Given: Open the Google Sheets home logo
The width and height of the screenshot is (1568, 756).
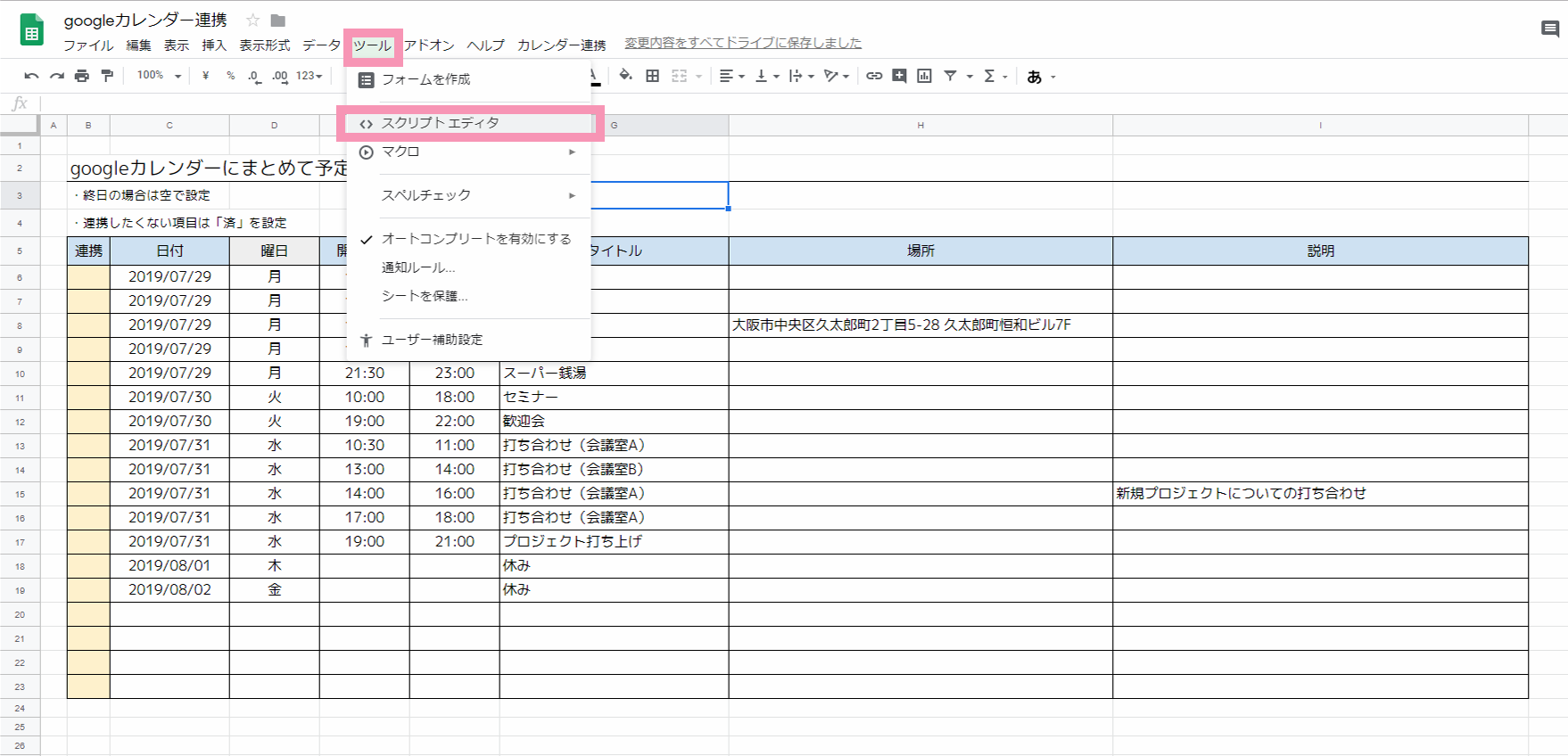Looking at the screenshot, I should coord(32,30).
